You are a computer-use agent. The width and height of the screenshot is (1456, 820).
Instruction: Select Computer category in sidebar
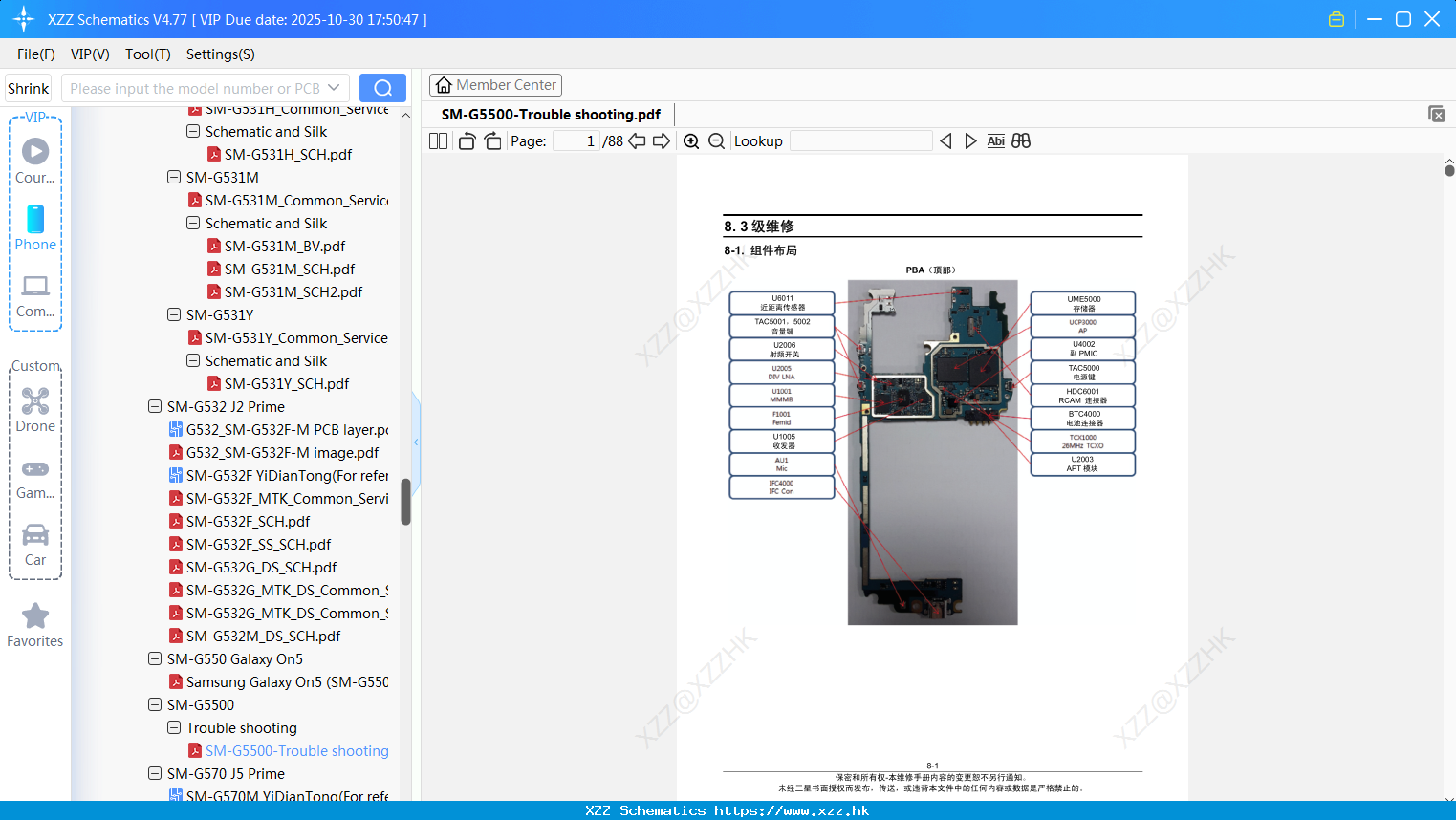tap(35, 295)
